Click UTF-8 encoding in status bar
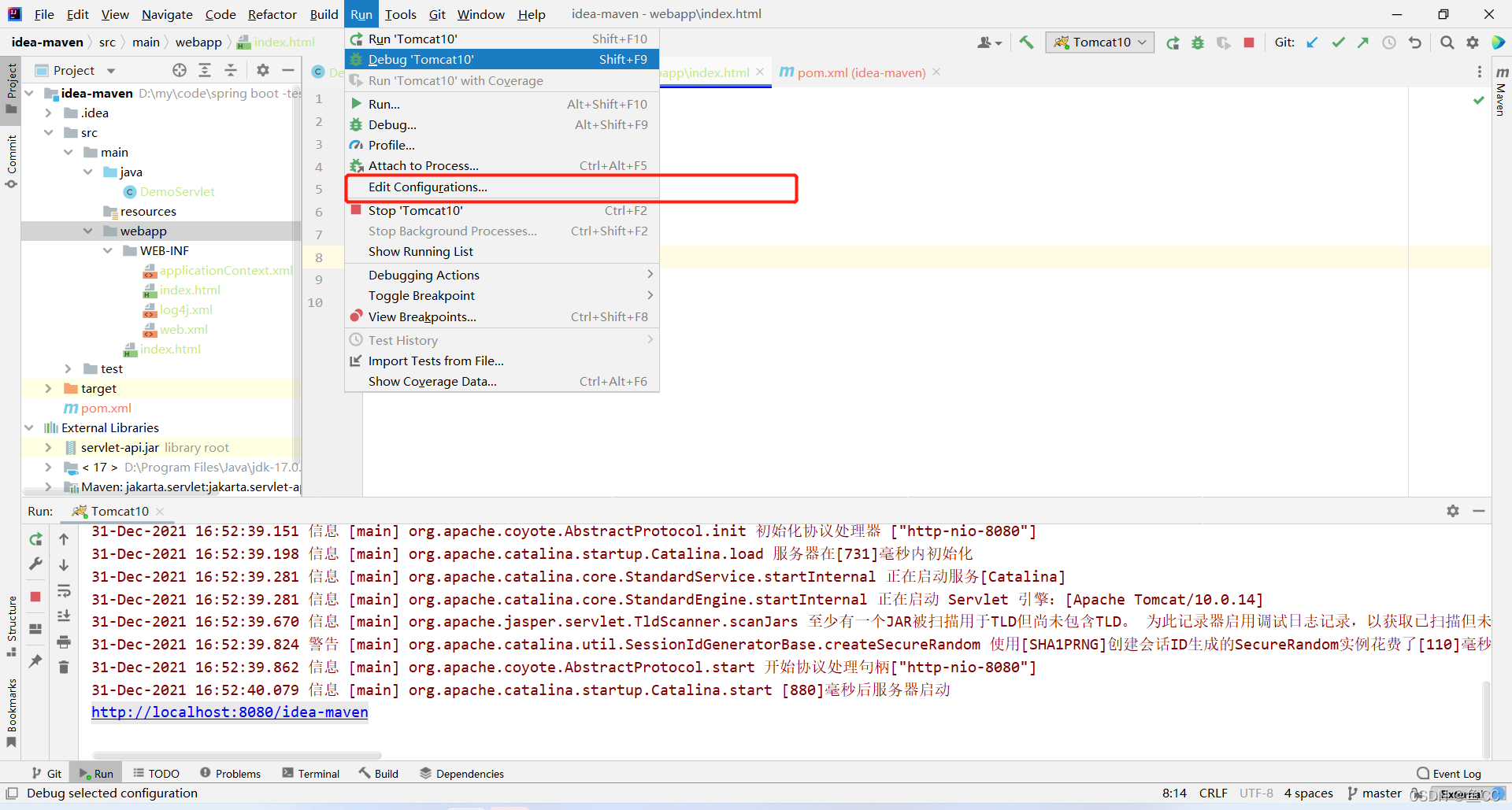Image resolution: width=1512 pixels, height=810 pixels. point(1256,793)
